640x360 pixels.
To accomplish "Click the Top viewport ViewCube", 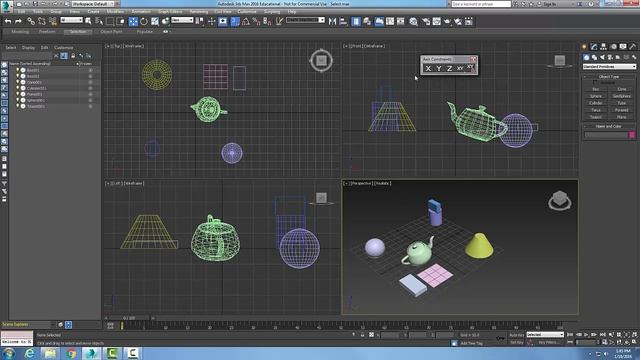I will coord(321,61).
